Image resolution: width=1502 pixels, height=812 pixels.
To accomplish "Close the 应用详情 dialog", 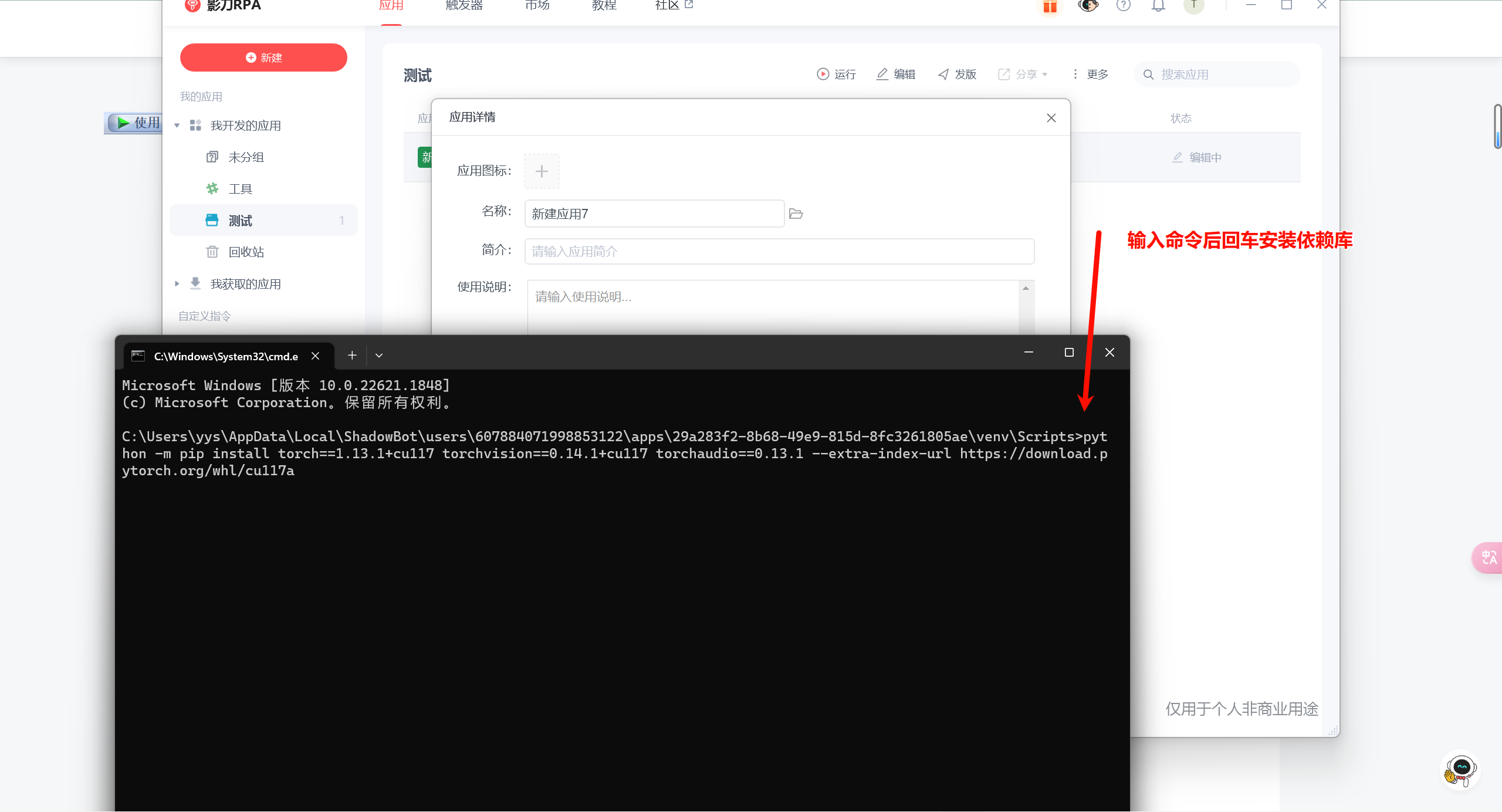I will pyautogui.click(x=1051, y=118).
